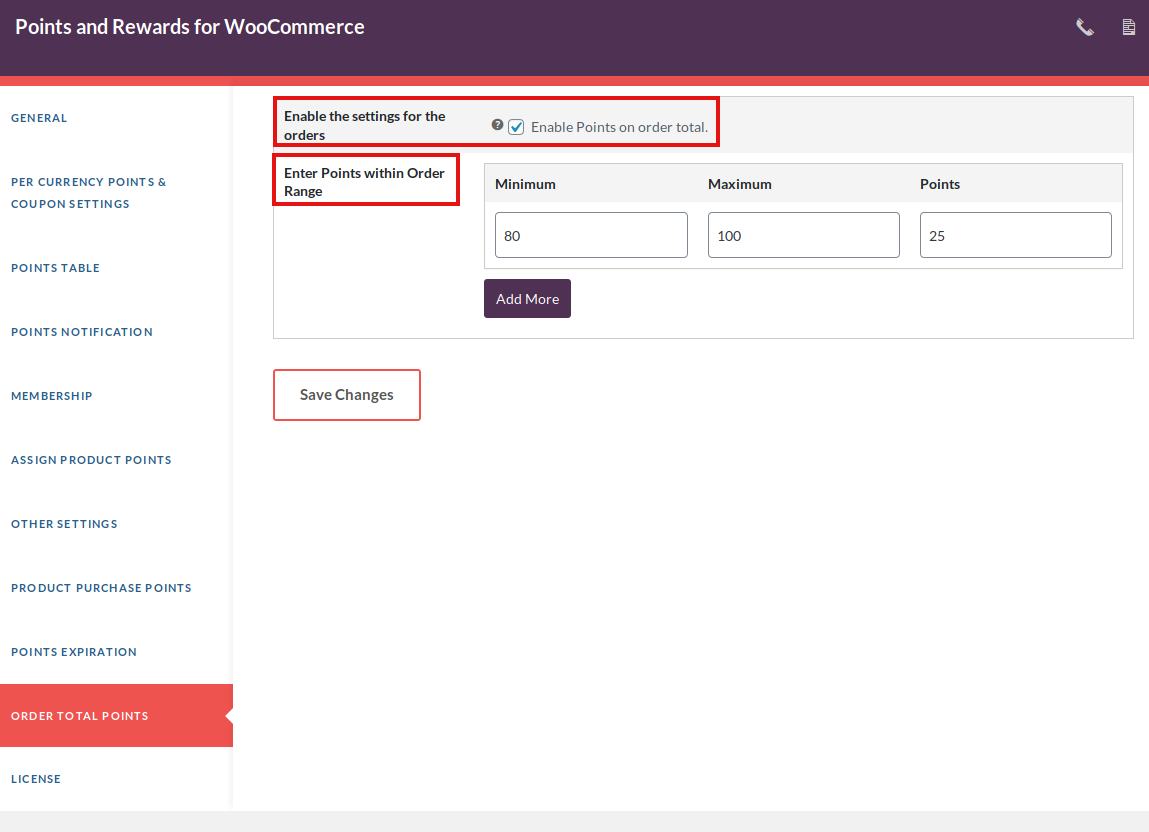The height and width of the screenshot is (832, 1149).
Task: Click Enable the settings for the orders label
Action: click(x=364, y=125)
